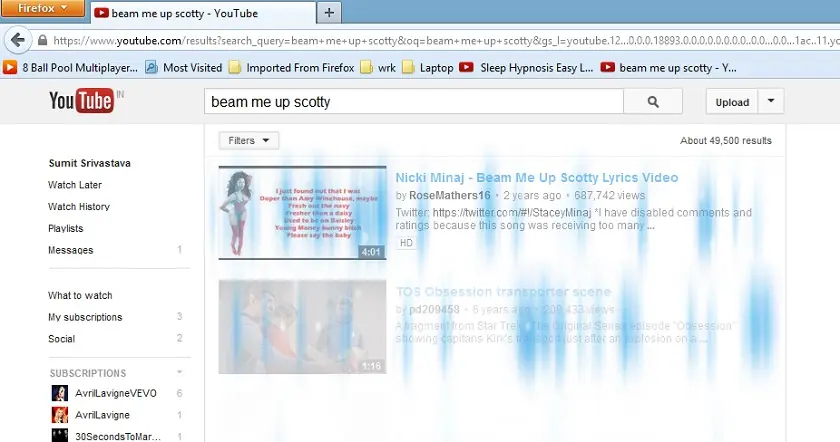
Task: Open the TOS Obsession transporter scene thumbnail
Action: pos(302,326)
